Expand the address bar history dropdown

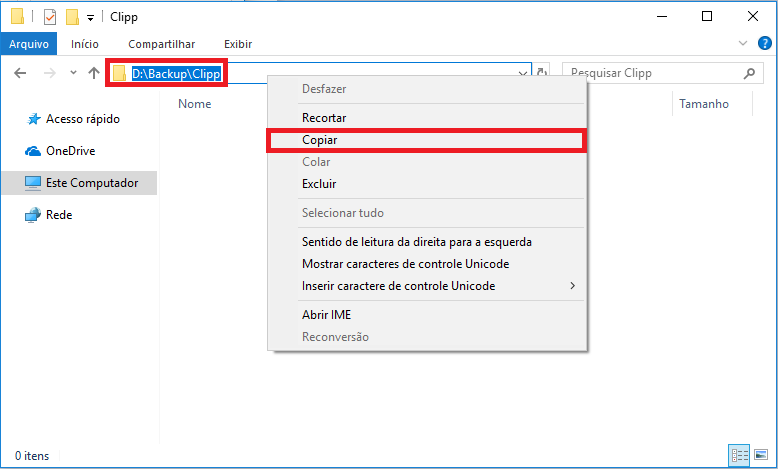(x=523, y=73)
